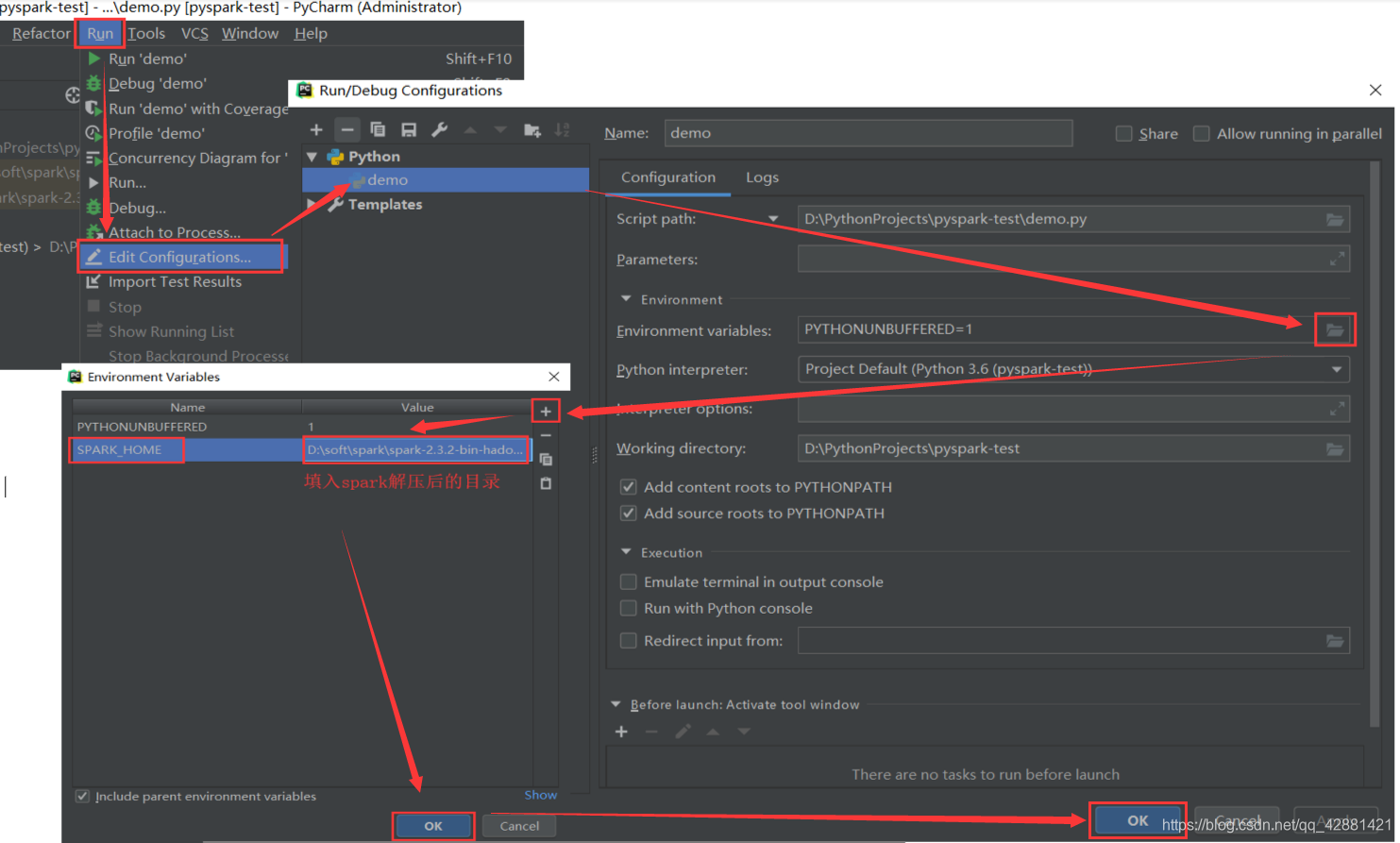Image resolution: width=1400 pixels, height=843 pixels.
Task: Click OK in Run/Debug Configurations dialog
Action: click(1138, 820)
